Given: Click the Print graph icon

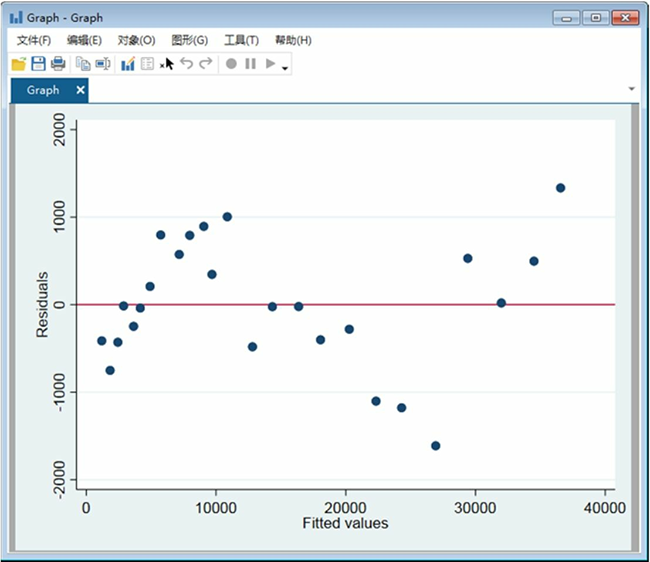Looking at the screenshot, I should click(x=58, y=64).
